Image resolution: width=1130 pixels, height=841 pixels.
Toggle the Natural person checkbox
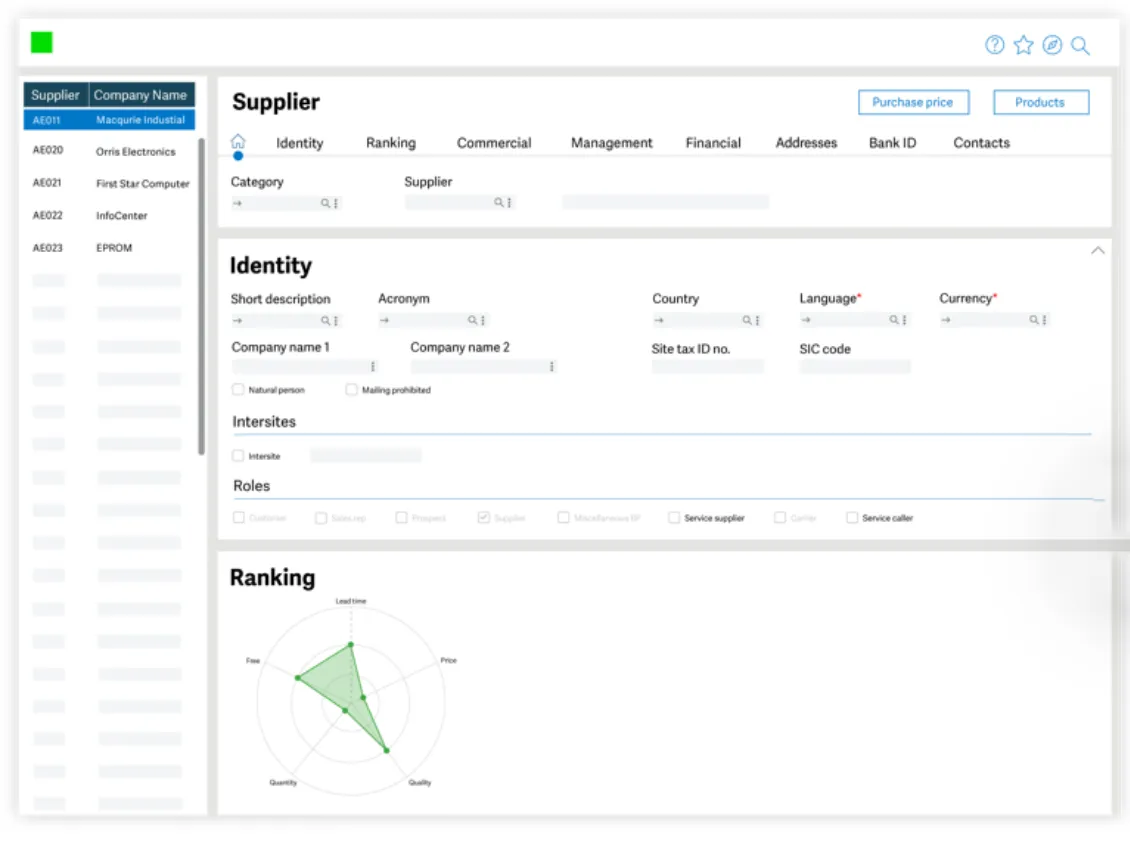(x=238, y=389)
